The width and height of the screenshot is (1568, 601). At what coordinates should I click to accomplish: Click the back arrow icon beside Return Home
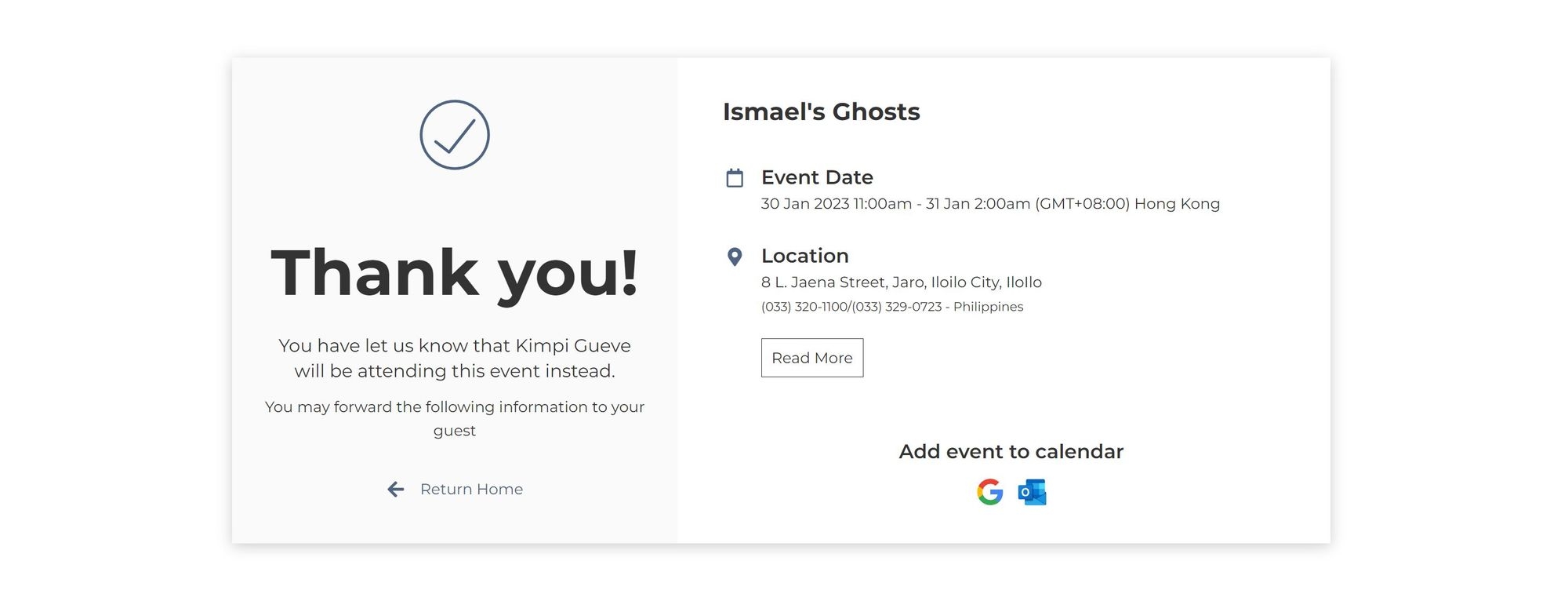(396, 490)
